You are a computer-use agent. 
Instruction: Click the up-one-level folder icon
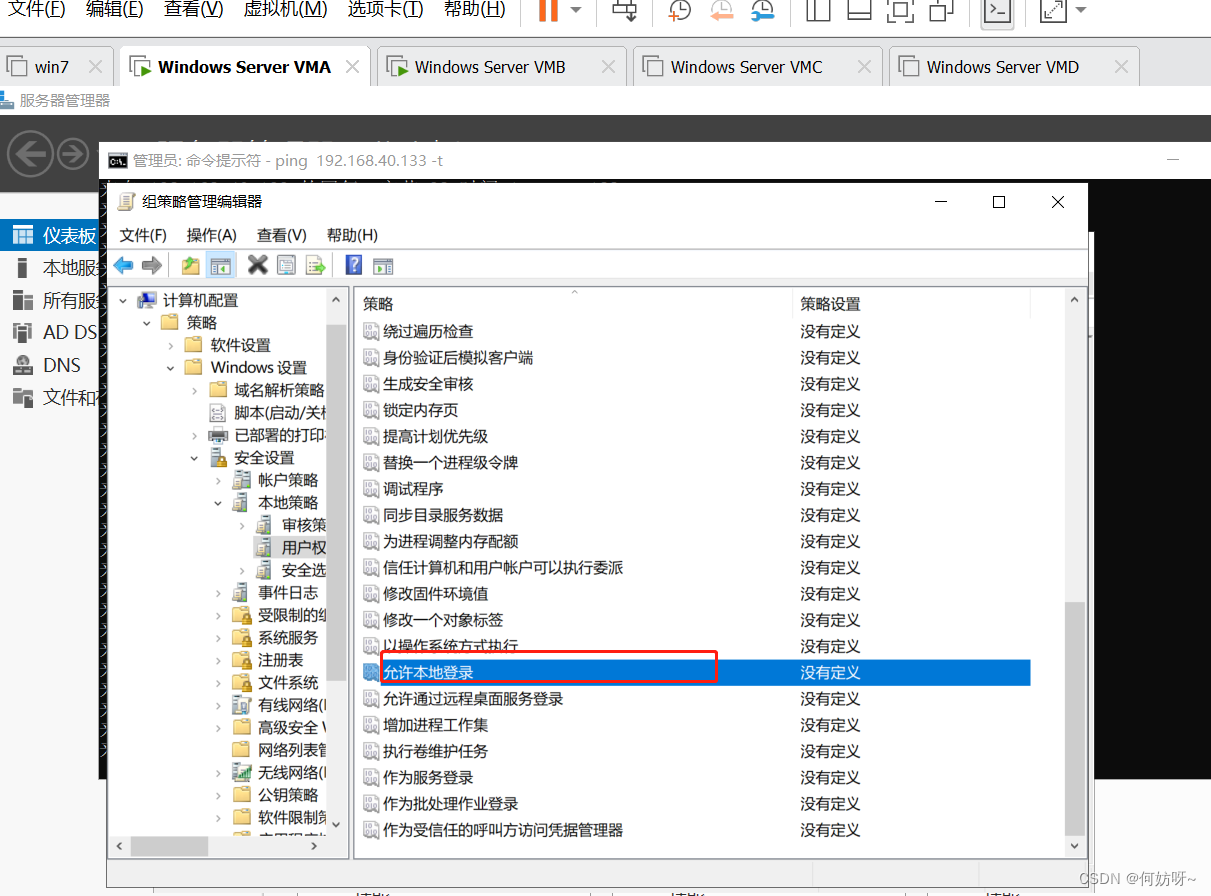[191, 265]
